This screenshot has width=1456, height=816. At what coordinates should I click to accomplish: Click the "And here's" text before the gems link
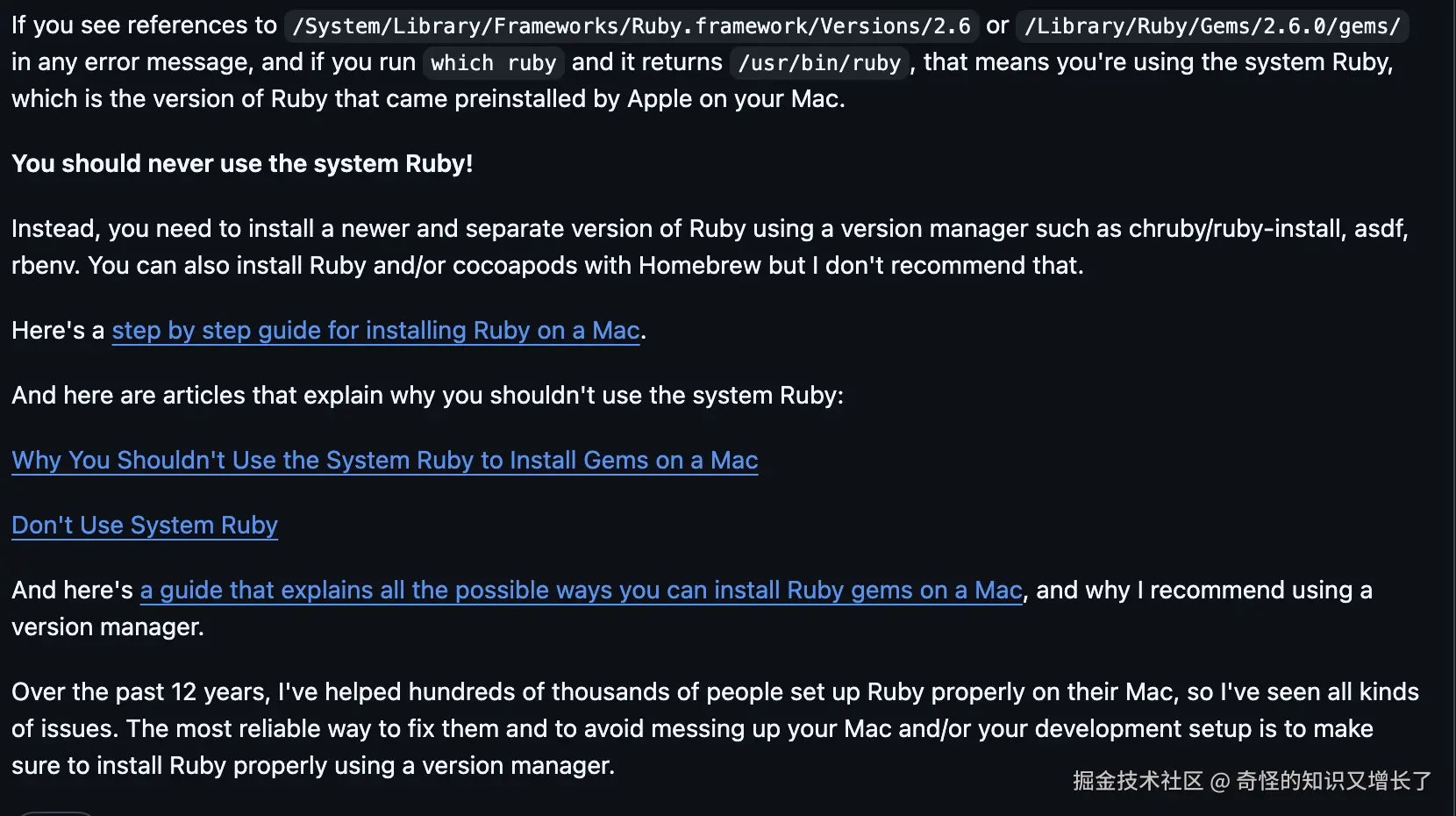[72, 591]
